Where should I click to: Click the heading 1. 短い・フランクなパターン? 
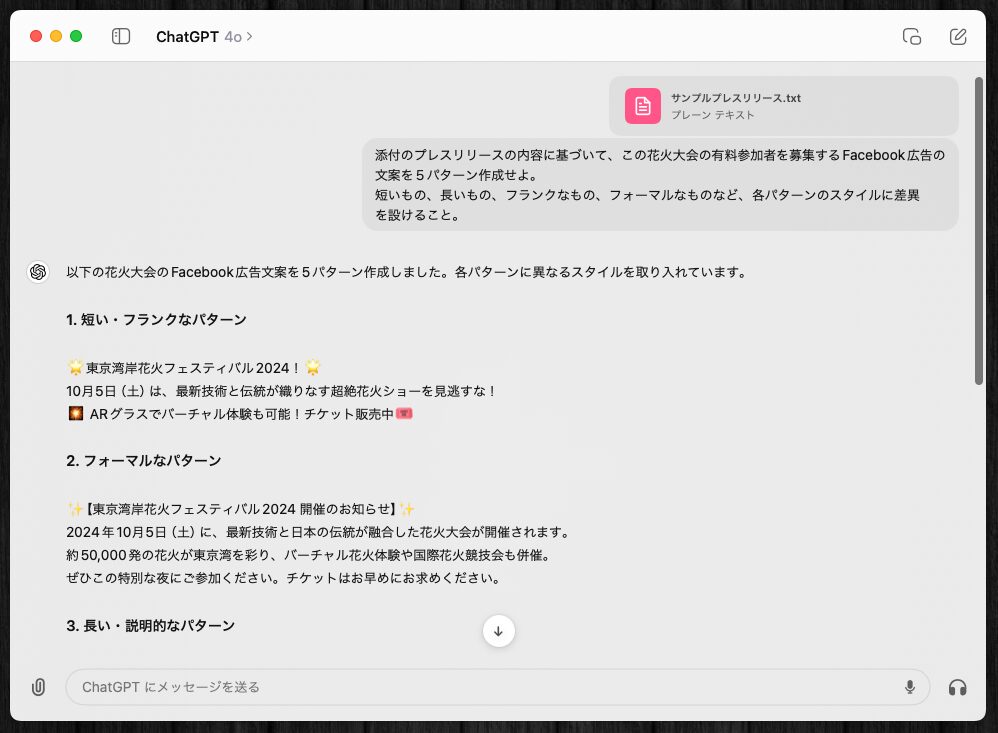(x=156, y=320)
